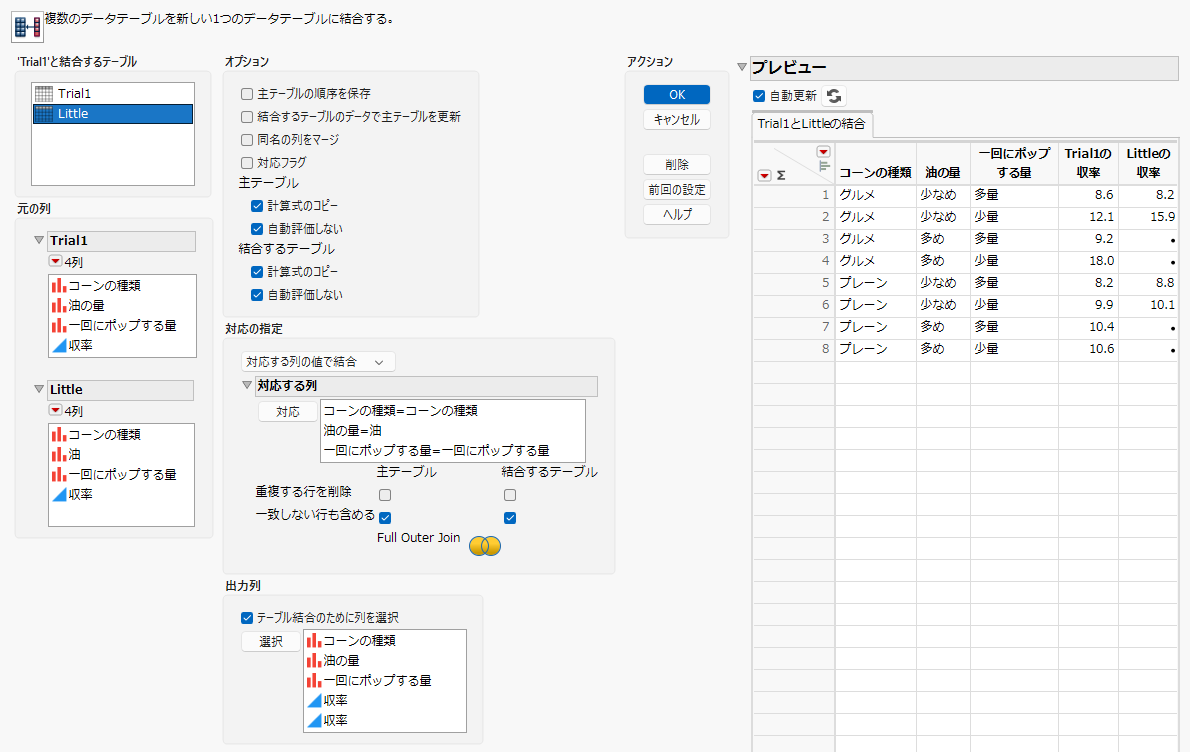The width and height of the screenshot is (1190, 752).
Task: Click the nominal icon of 油の量 under Trial1
Action: coord(58,305)
